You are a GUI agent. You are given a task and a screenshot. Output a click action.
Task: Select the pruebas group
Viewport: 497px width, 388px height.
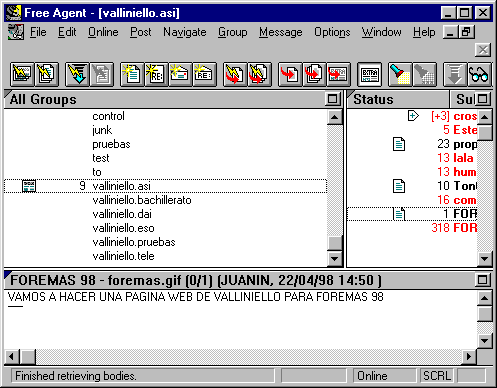pos(111,144)
